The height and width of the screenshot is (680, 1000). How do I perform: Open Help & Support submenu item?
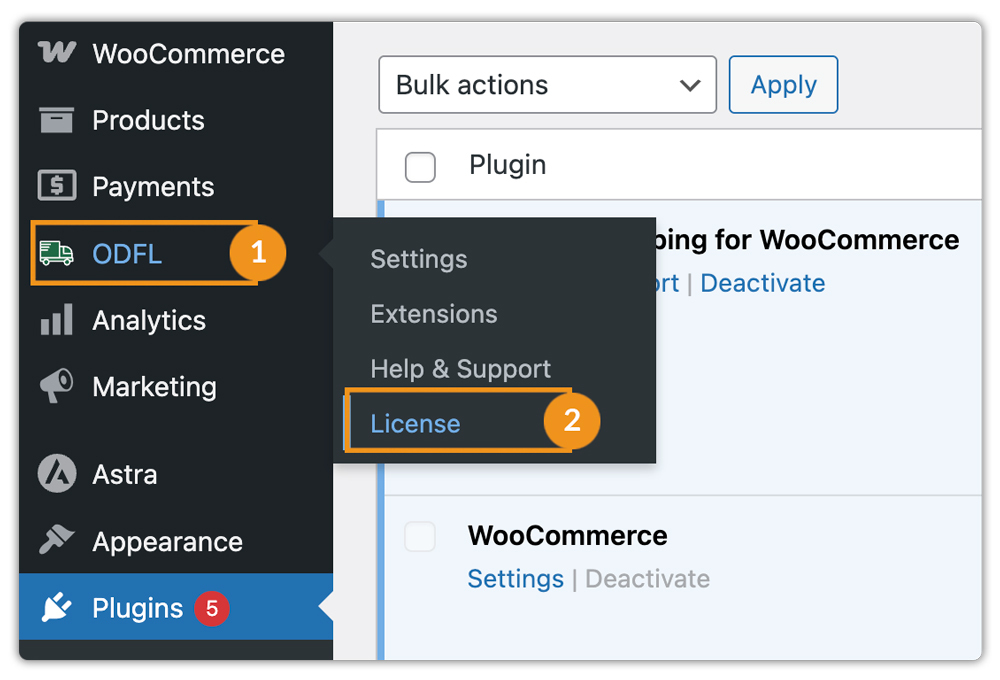[460, 369]
